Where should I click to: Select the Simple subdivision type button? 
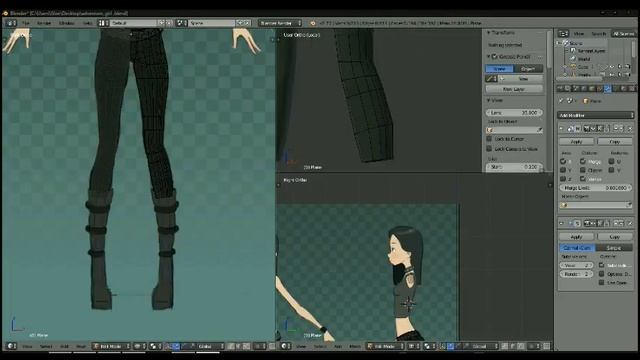[x=614, y=248]
